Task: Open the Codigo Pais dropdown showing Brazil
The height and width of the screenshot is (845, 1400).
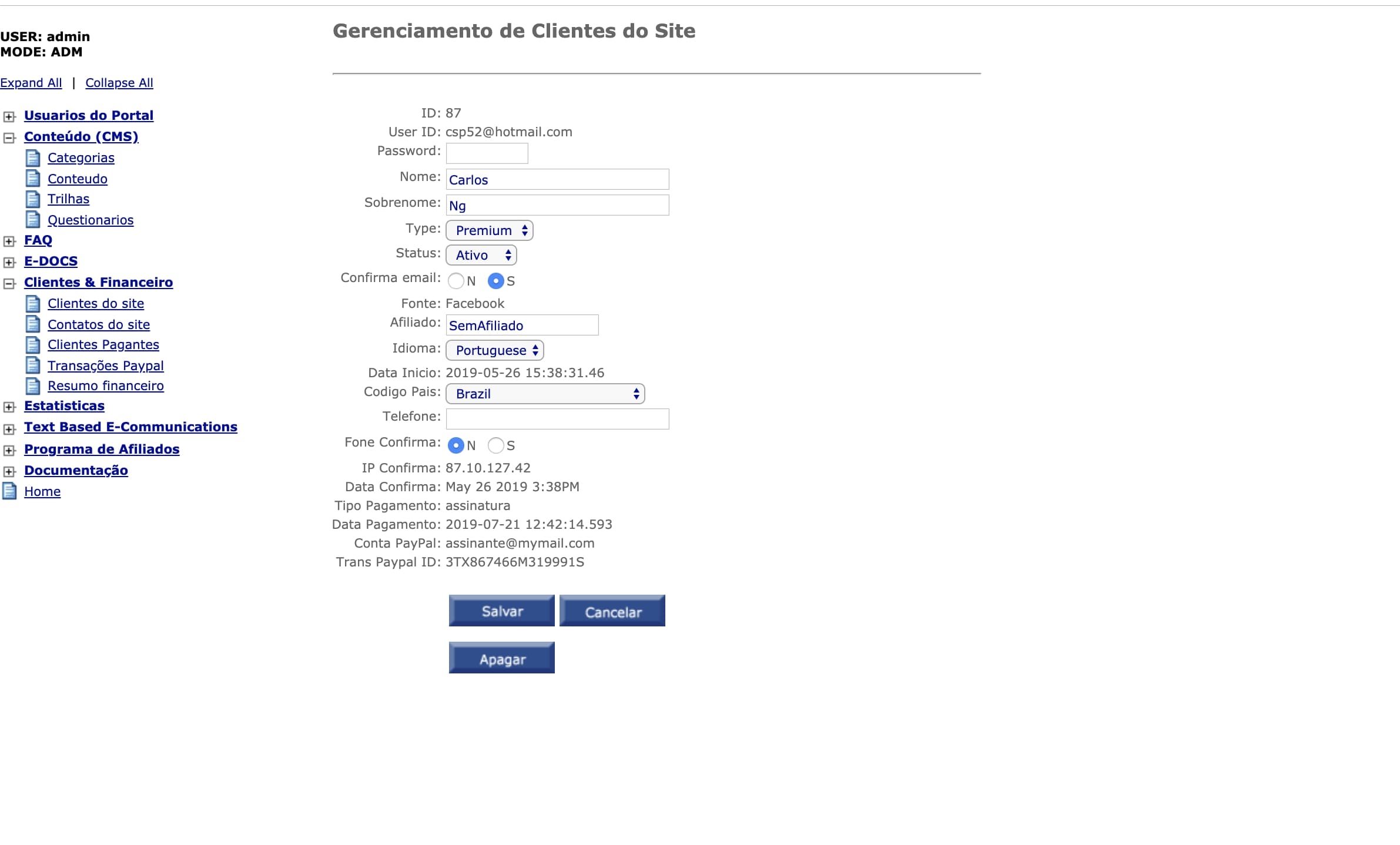Action: (x=545, y=394)
